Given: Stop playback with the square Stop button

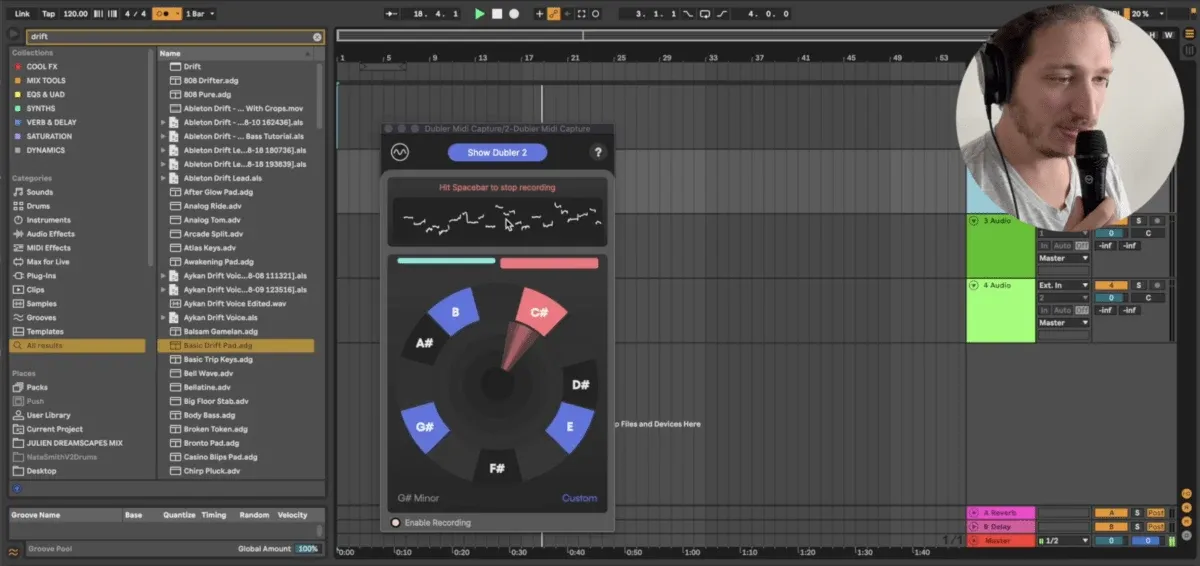Looking at the screenshot, I should tap(497, 14).
